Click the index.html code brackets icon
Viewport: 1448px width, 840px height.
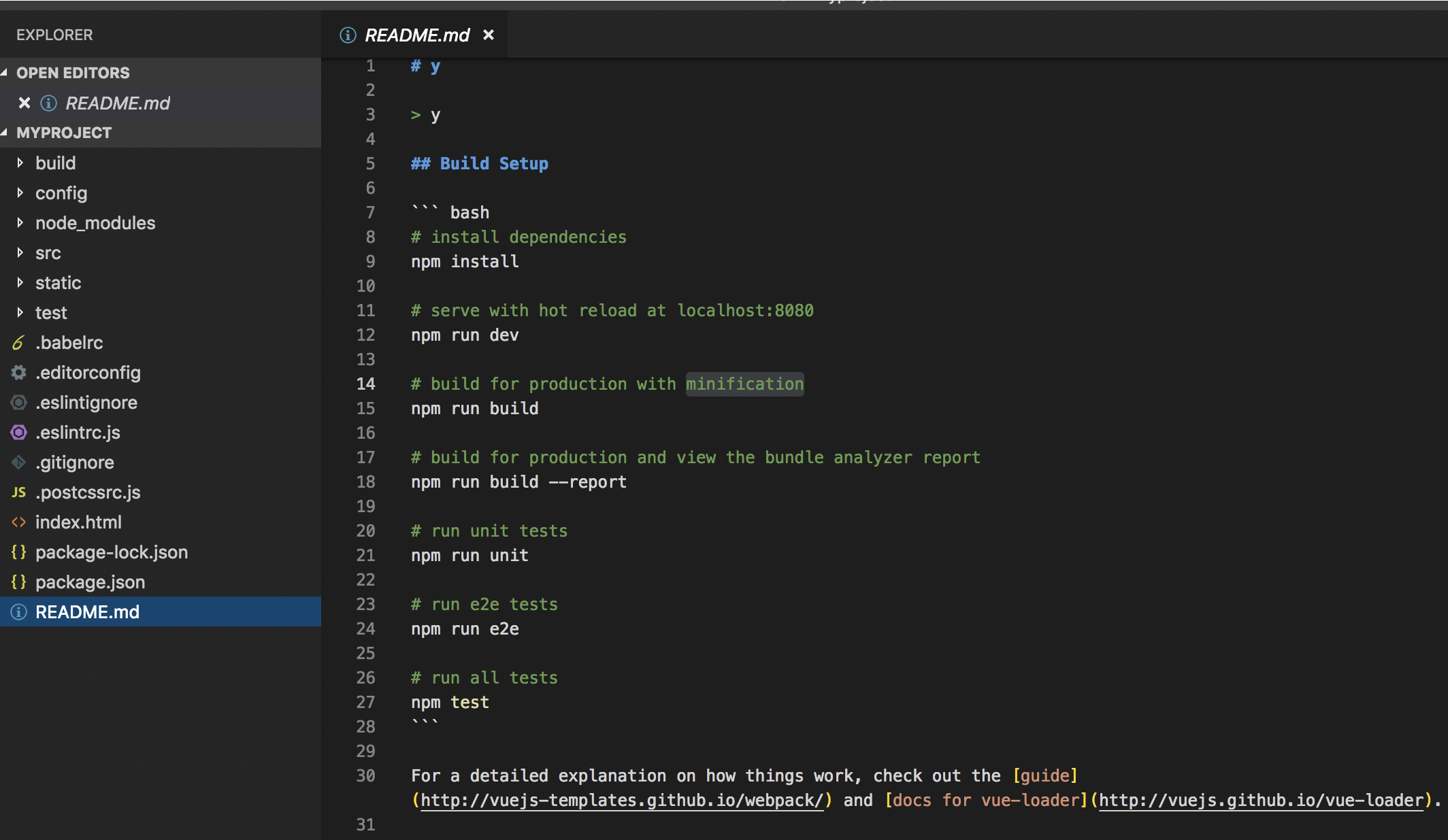18,522
